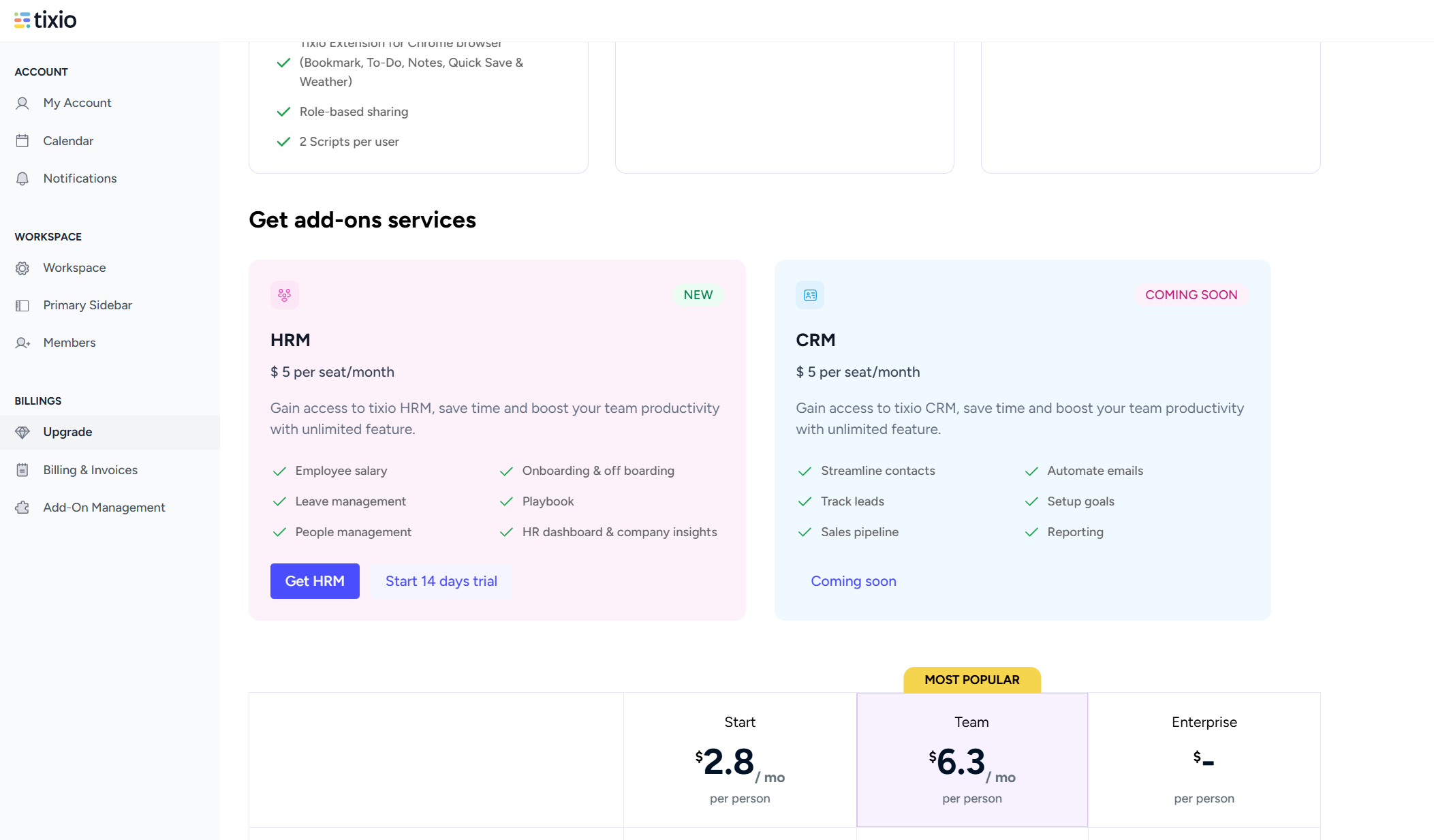The image size is (1434, 840).
Task: Select the Upgrade billing item
Action: click(x=110, y=432)
